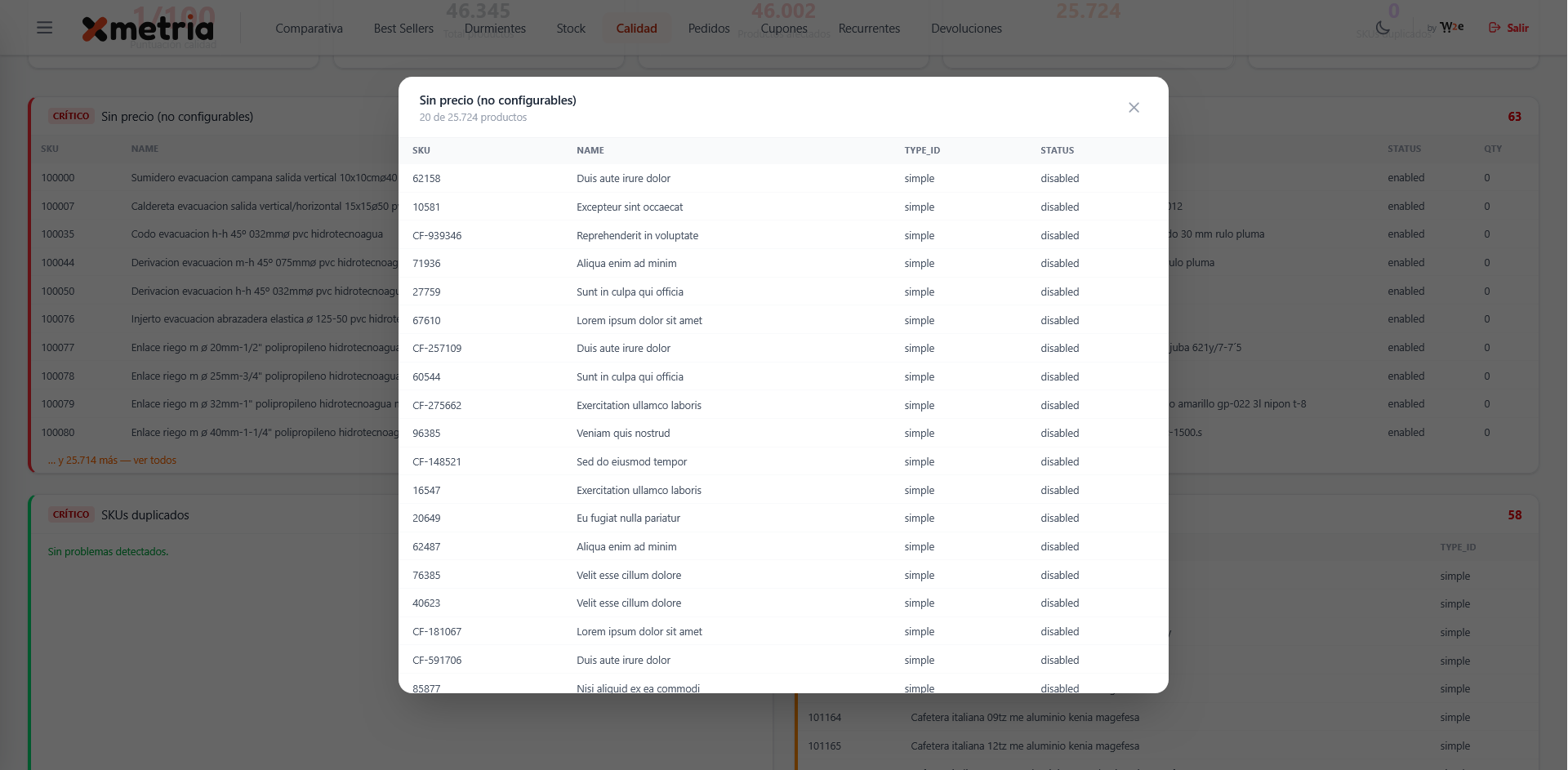Close the Sin precio modal dialog
Image resolution: width=1568 pixels, height=770 pixels.
click(x=1134, y=108)
